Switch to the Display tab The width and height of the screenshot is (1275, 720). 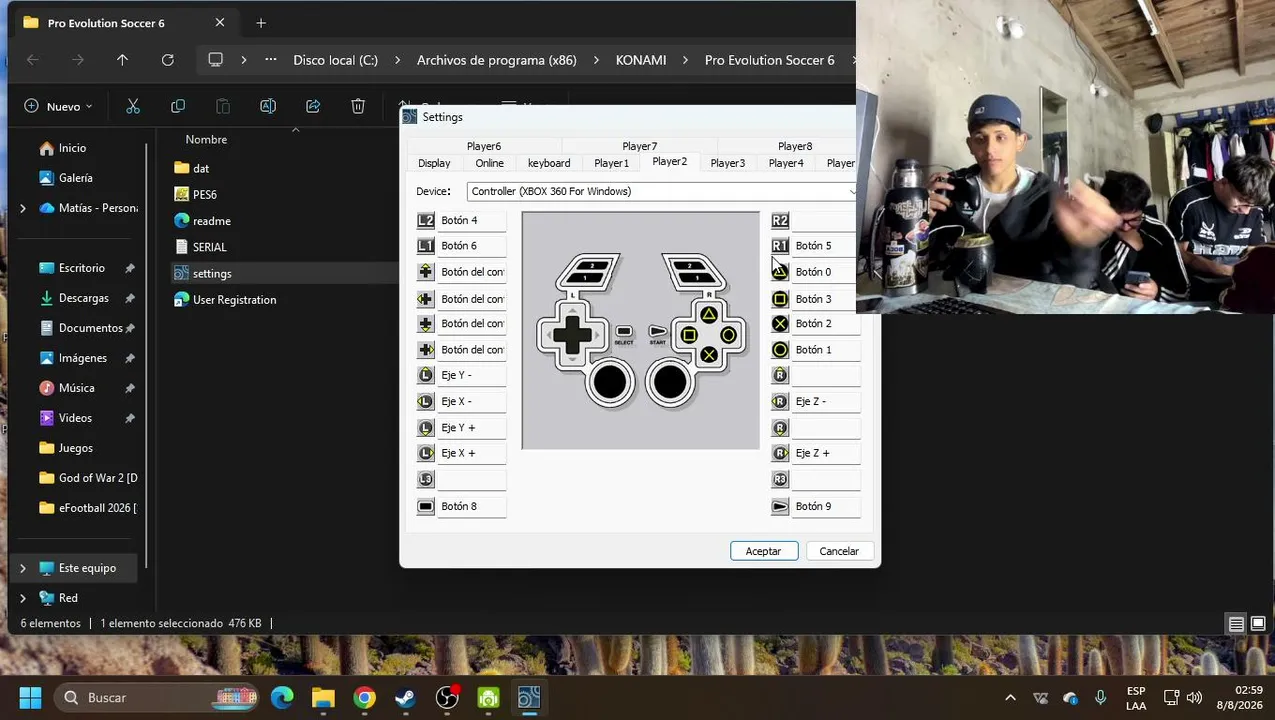[434, 163]
